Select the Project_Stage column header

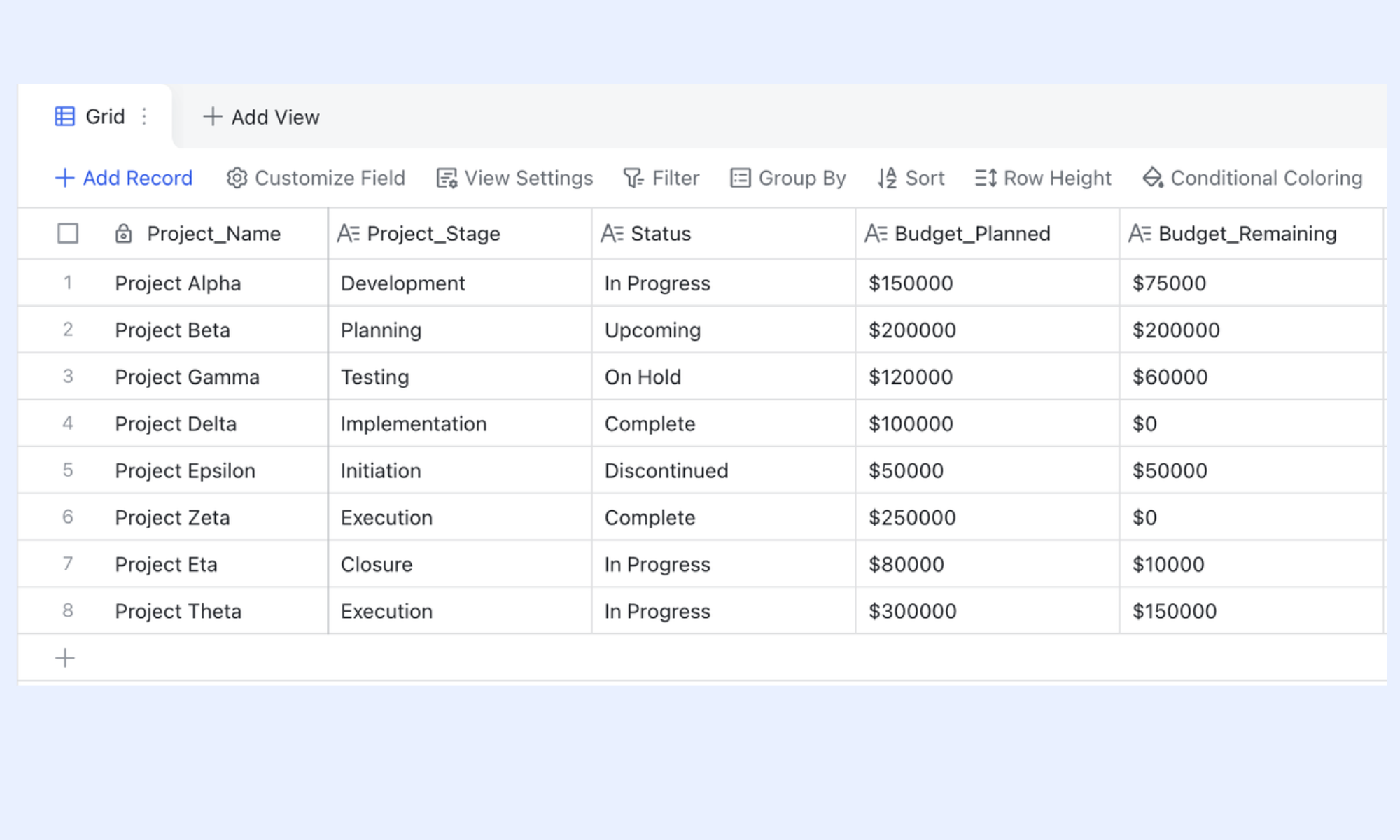(460, 233)
